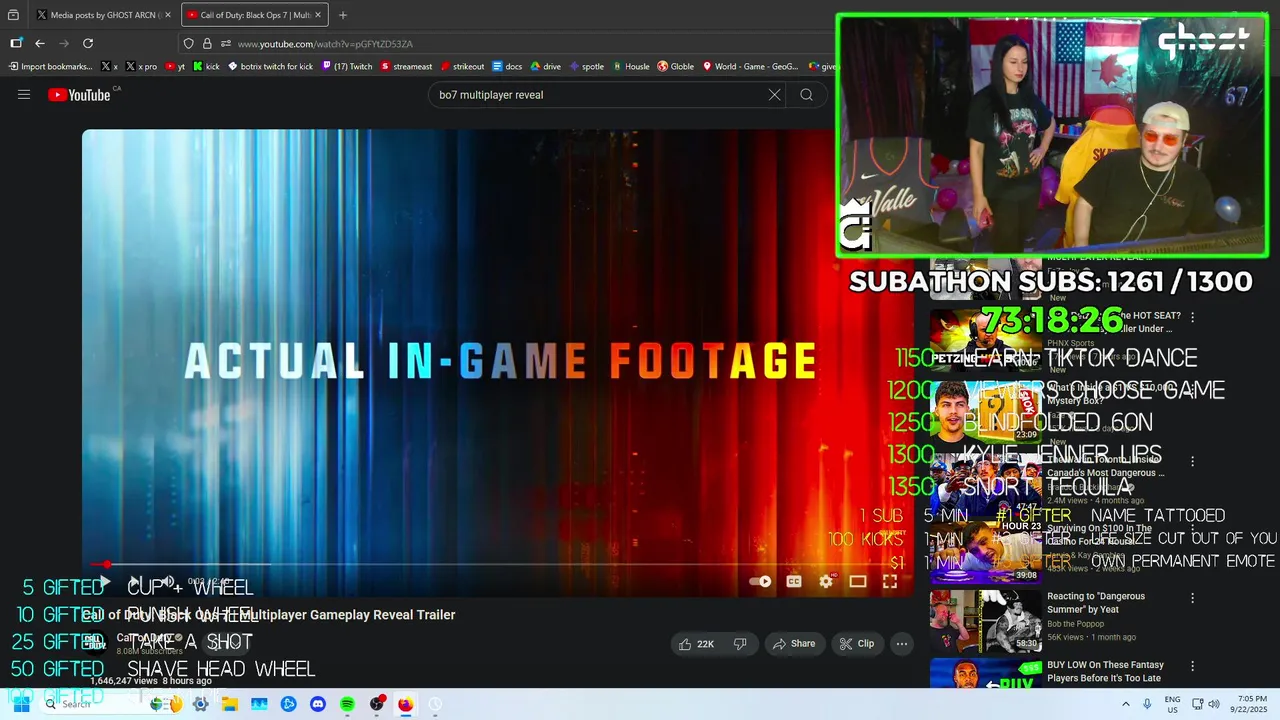Click the YouTube search magnifier button
This screenshot has height=720, width=1280.
pos(806,95)
